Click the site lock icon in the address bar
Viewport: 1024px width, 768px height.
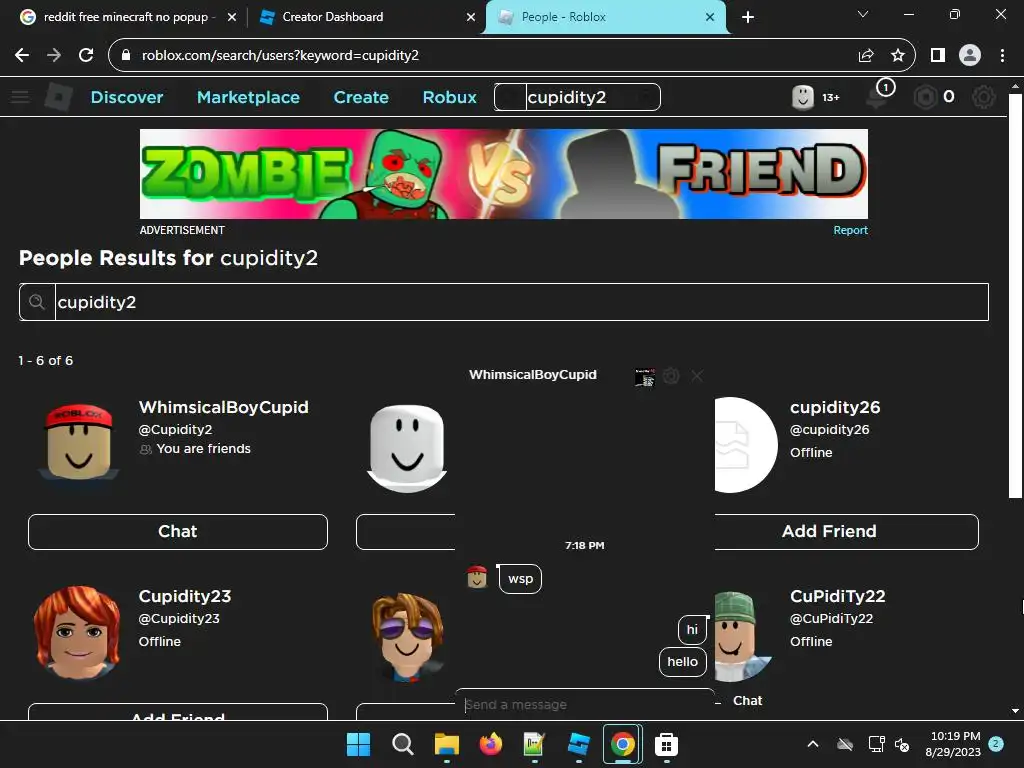[126, 56]
